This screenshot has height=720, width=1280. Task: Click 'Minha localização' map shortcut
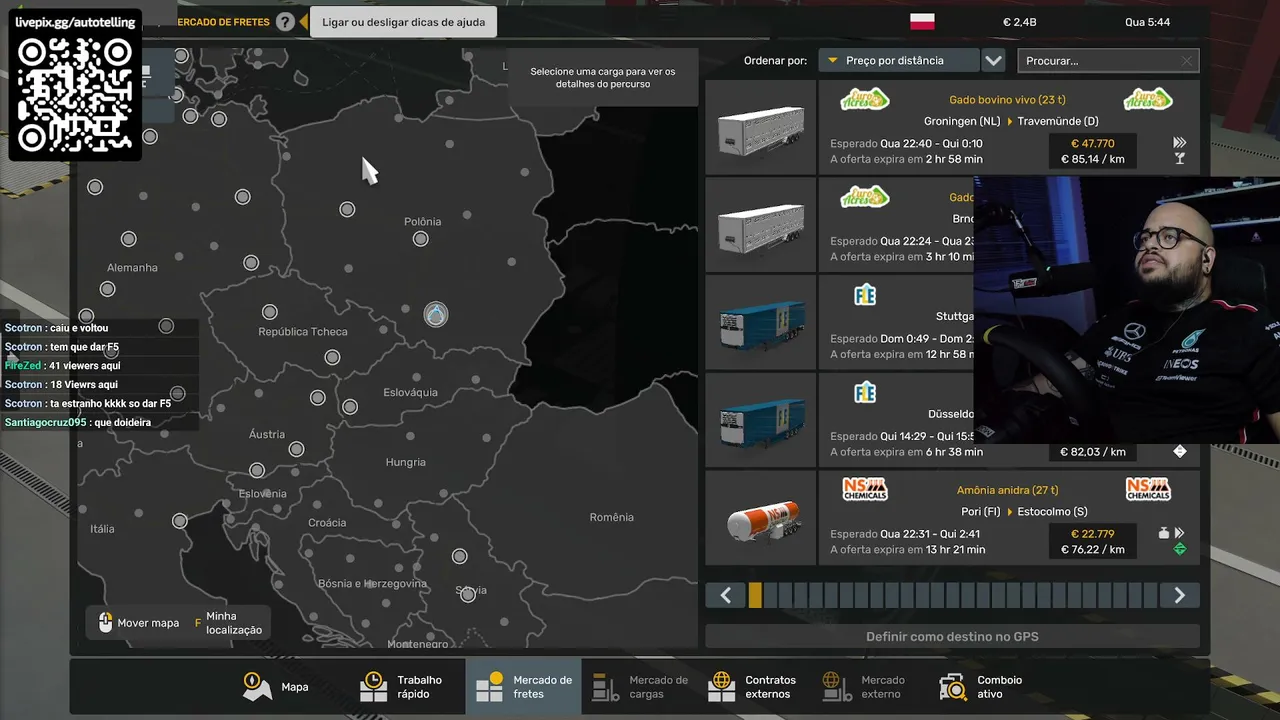pos(234,623)
